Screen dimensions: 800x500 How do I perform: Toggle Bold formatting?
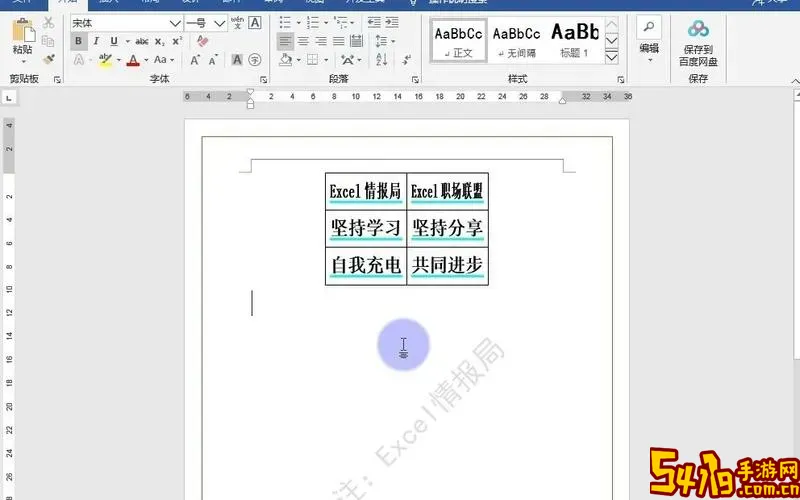coord(79,41)
